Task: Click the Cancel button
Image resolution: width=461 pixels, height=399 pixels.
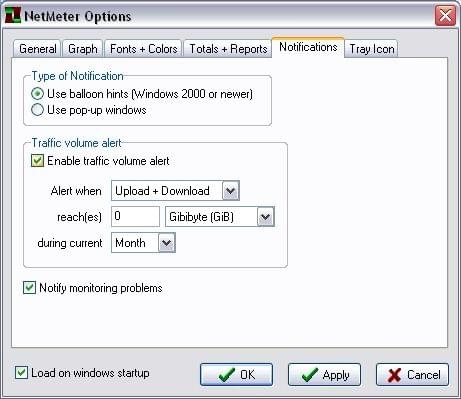Action: [x=412, y=375]
